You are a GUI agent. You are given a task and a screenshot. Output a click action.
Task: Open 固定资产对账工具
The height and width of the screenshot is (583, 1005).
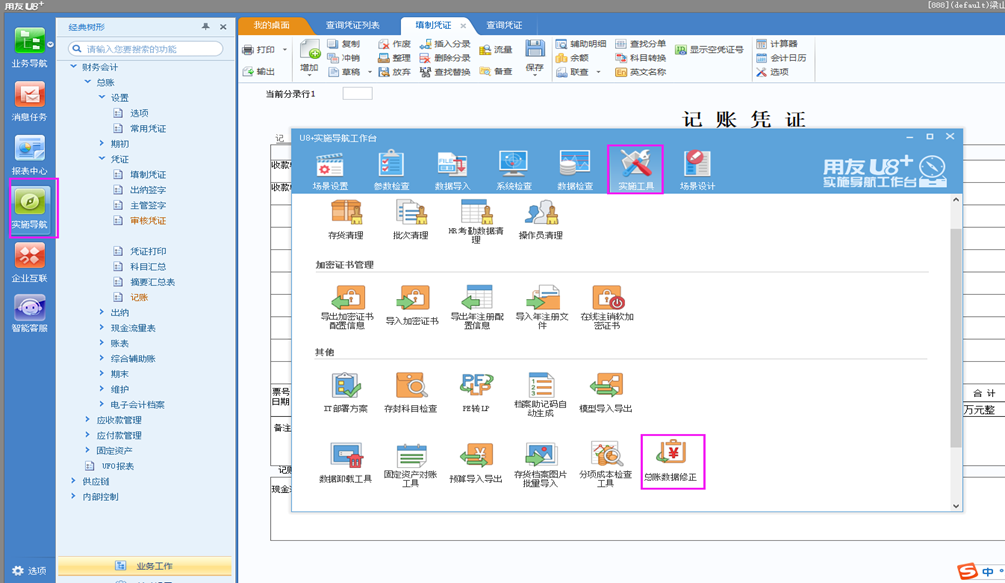[411, 464]
